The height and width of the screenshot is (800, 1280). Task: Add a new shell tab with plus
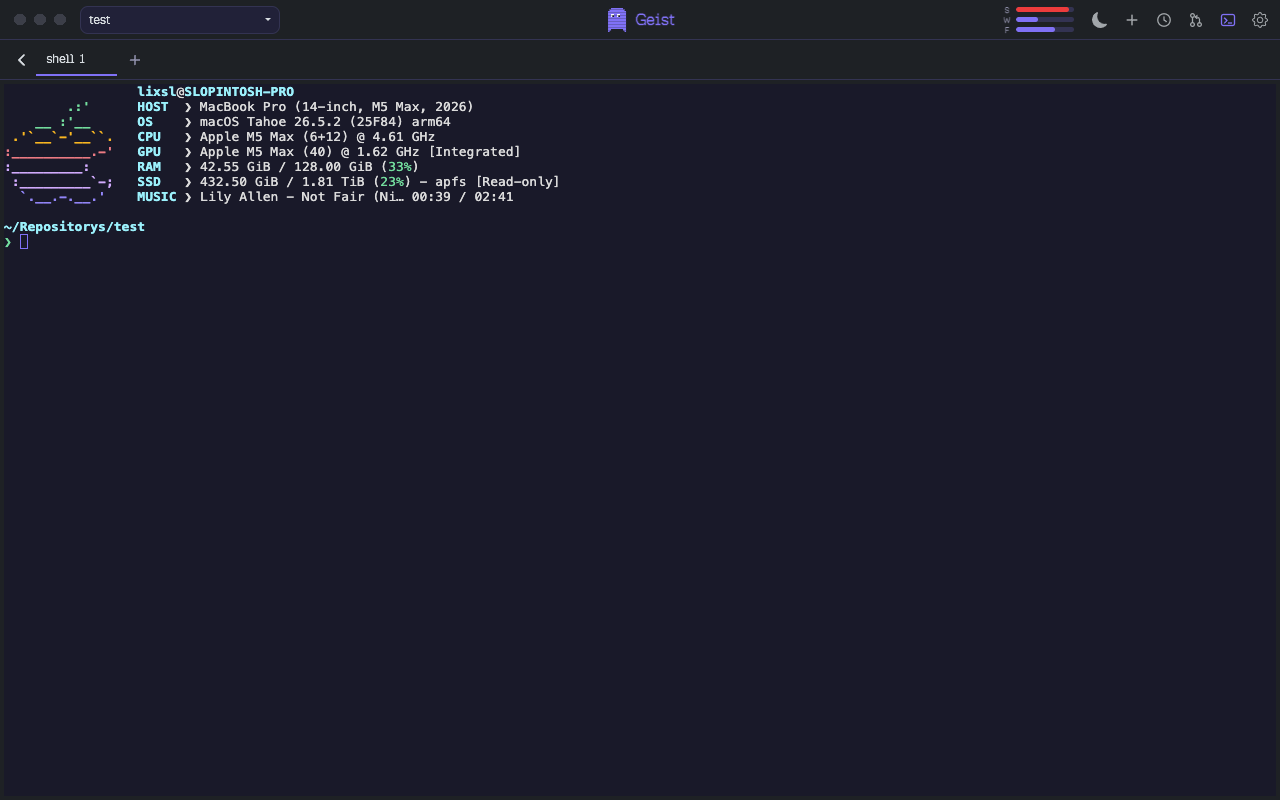(x=135, y=60)
